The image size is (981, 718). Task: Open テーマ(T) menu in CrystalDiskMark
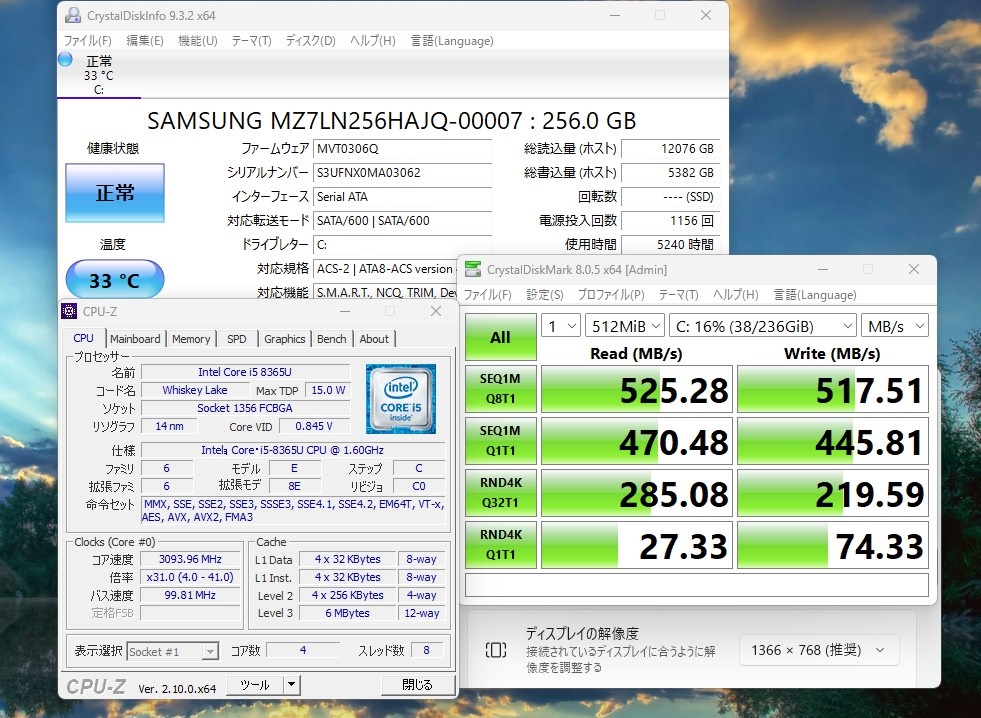678,295
